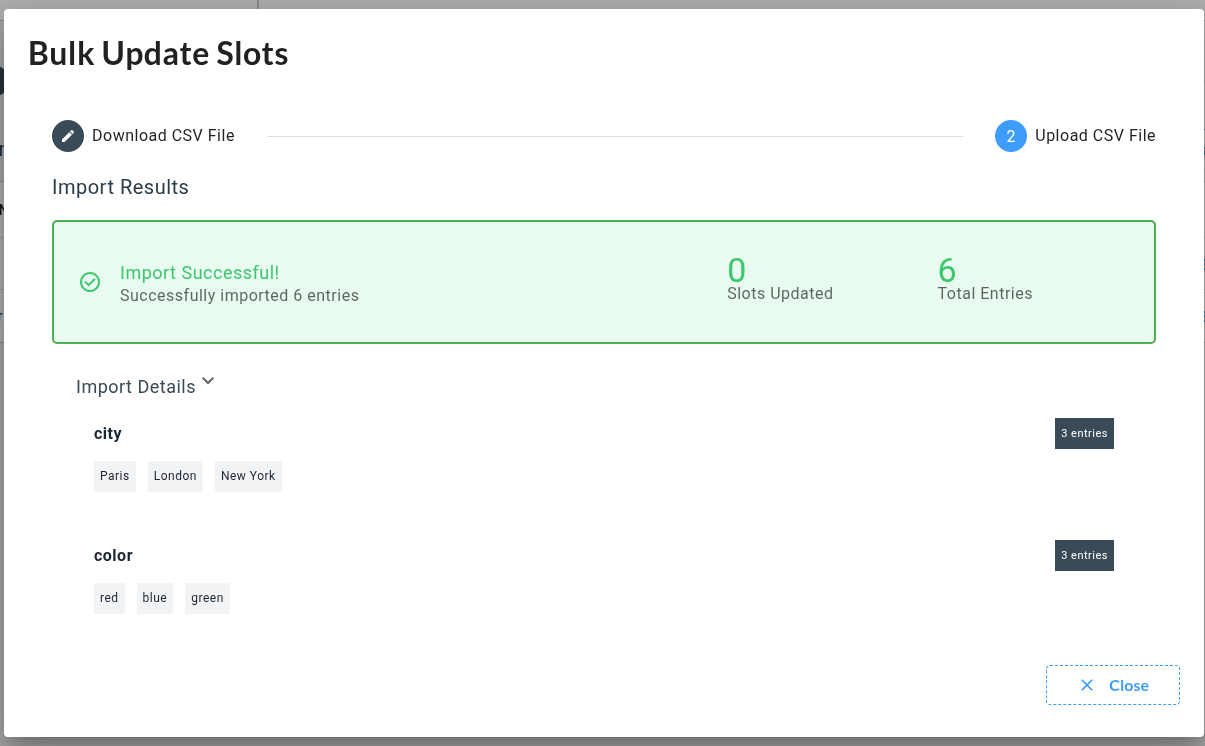Click the London entry chip
This screenshot has width=1205, height=746.
(175, 476)
